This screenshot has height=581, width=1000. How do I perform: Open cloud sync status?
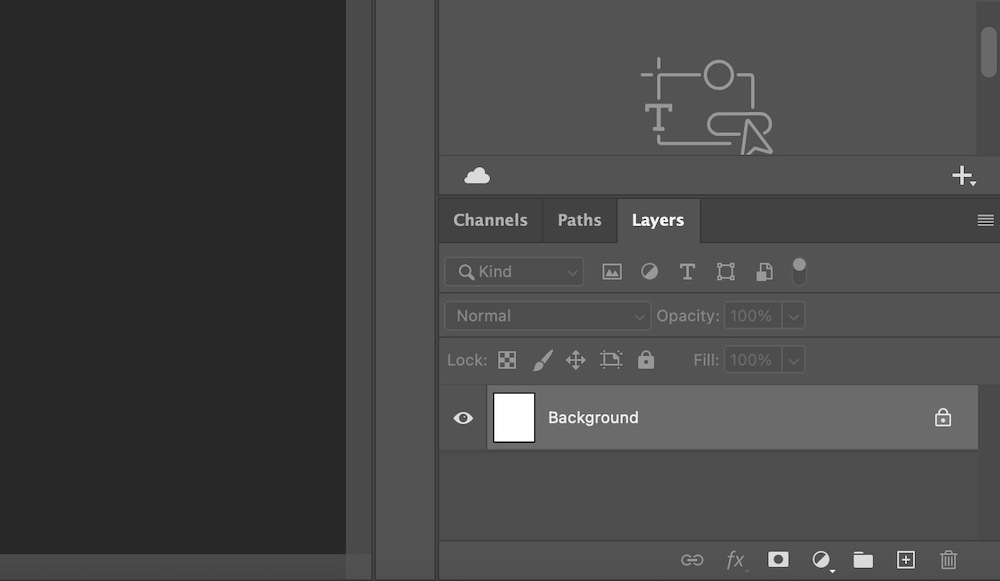point(477,175)
